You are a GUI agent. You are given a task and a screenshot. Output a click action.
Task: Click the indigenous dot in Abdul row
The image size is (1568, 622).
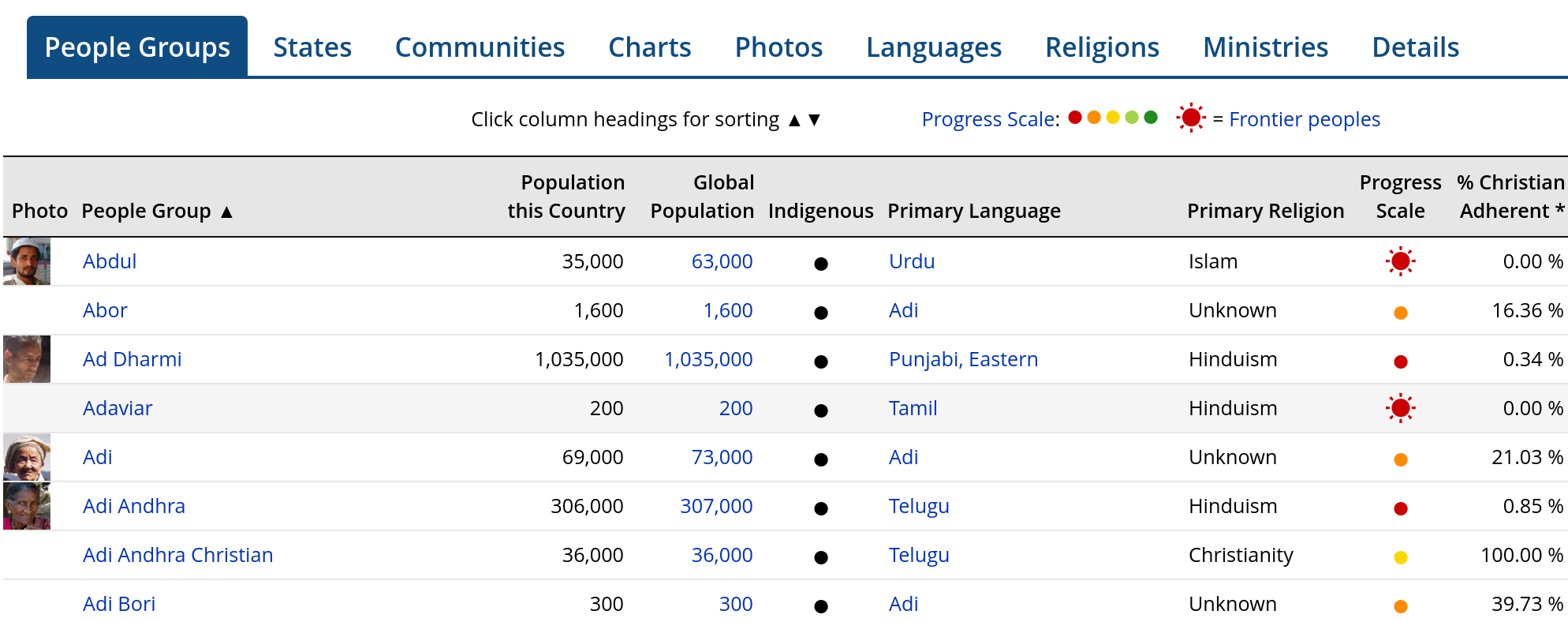(x=820, y=264)
